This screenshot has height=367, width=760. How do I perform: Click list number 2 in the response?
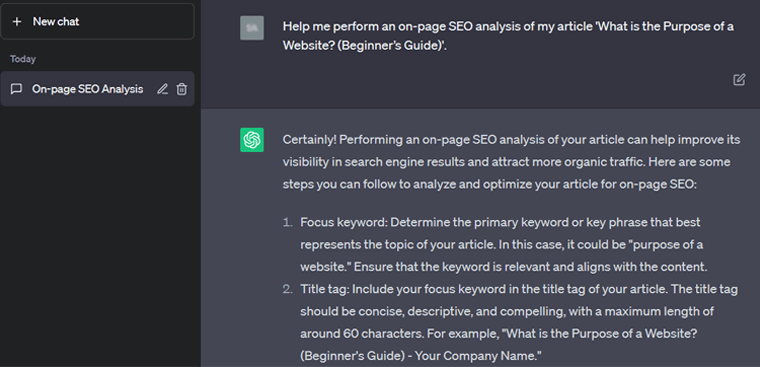click(288, 289)
